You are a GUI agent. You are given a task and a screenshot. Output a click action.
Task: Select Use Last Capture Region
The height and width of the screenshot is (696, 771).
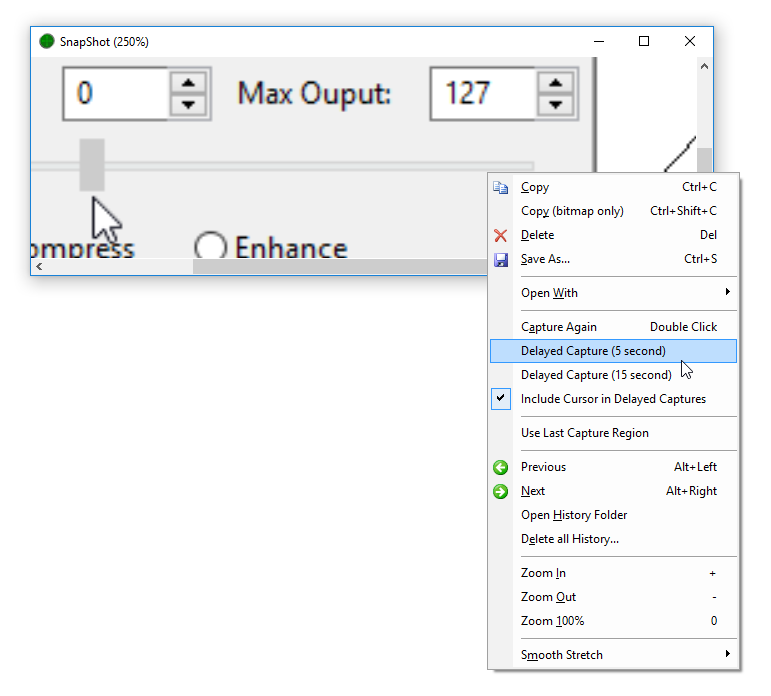(613, 433)
